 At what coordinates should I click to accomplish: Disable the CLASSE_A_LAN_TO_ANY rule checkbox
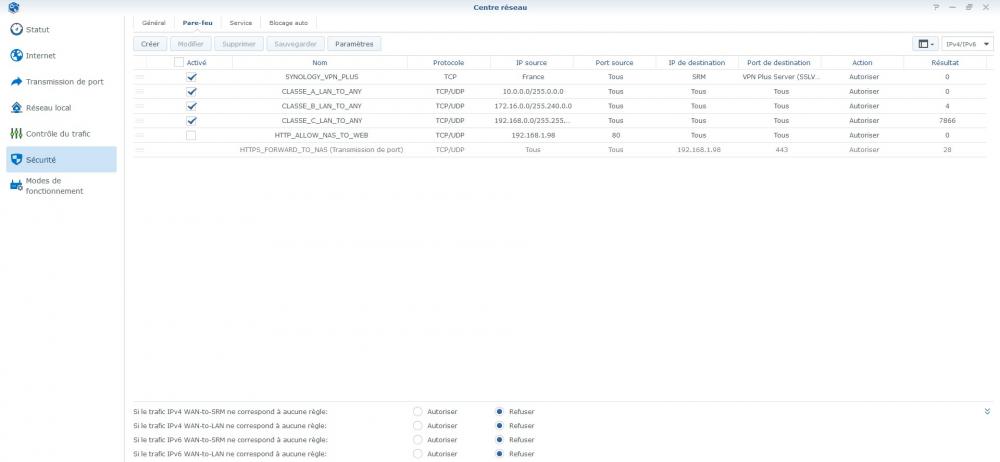click(191, 91)
